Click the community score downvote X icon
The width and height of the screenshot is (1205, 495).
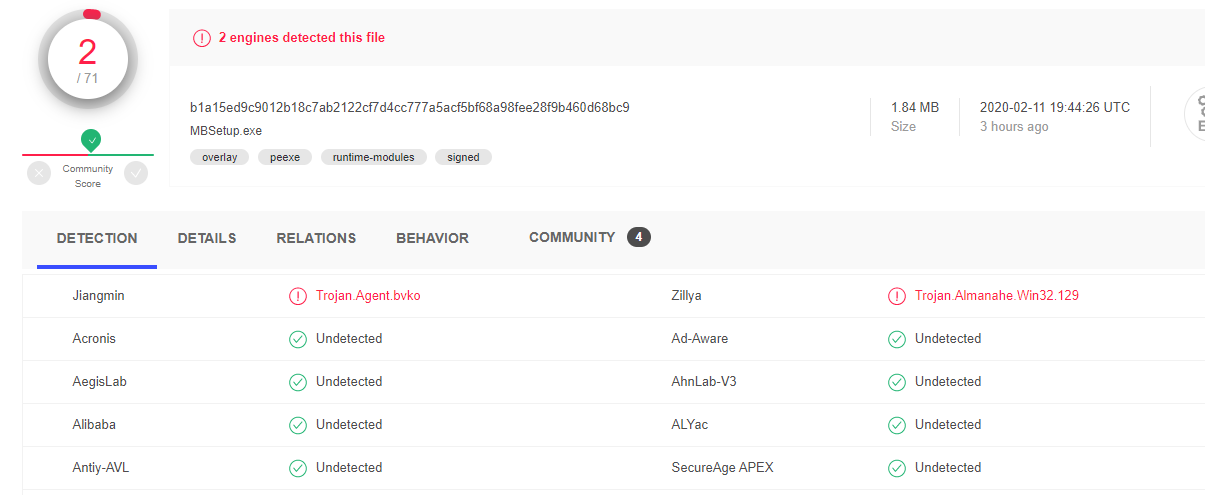point(39,173)
